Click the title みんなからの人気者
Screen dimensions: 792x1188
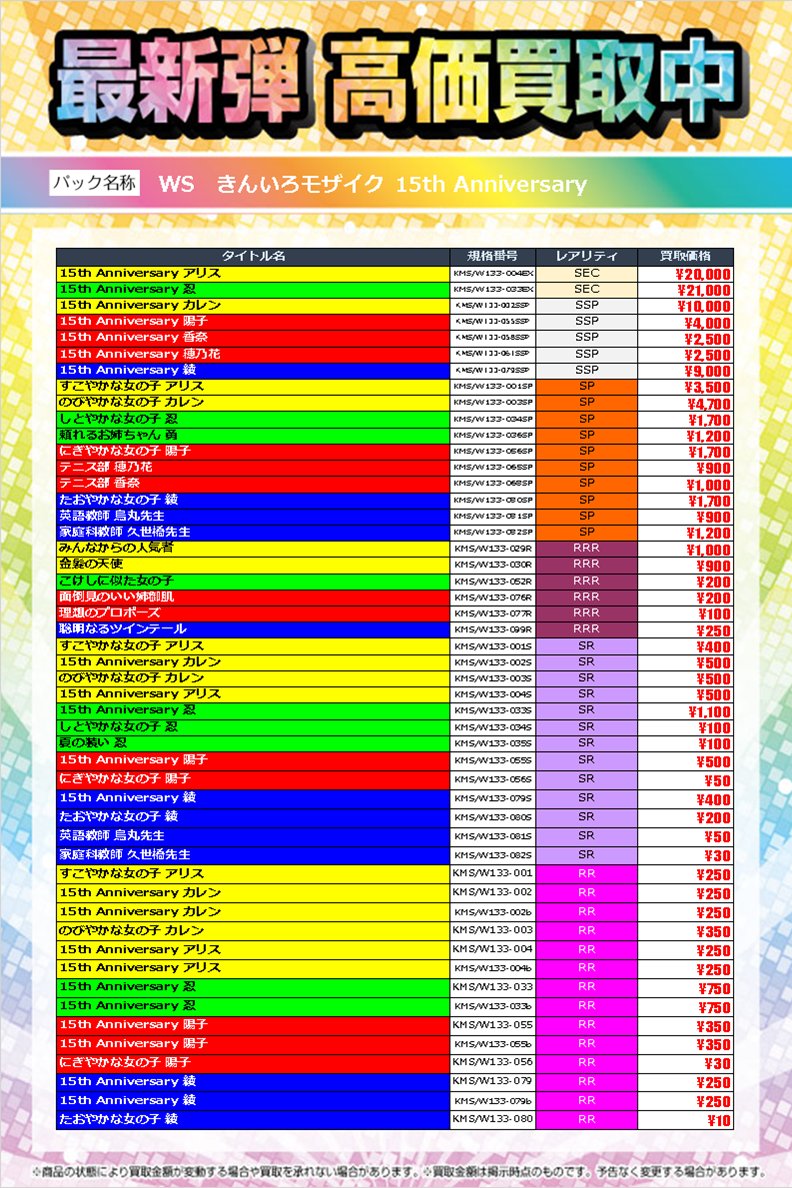[x=116, y=548]
